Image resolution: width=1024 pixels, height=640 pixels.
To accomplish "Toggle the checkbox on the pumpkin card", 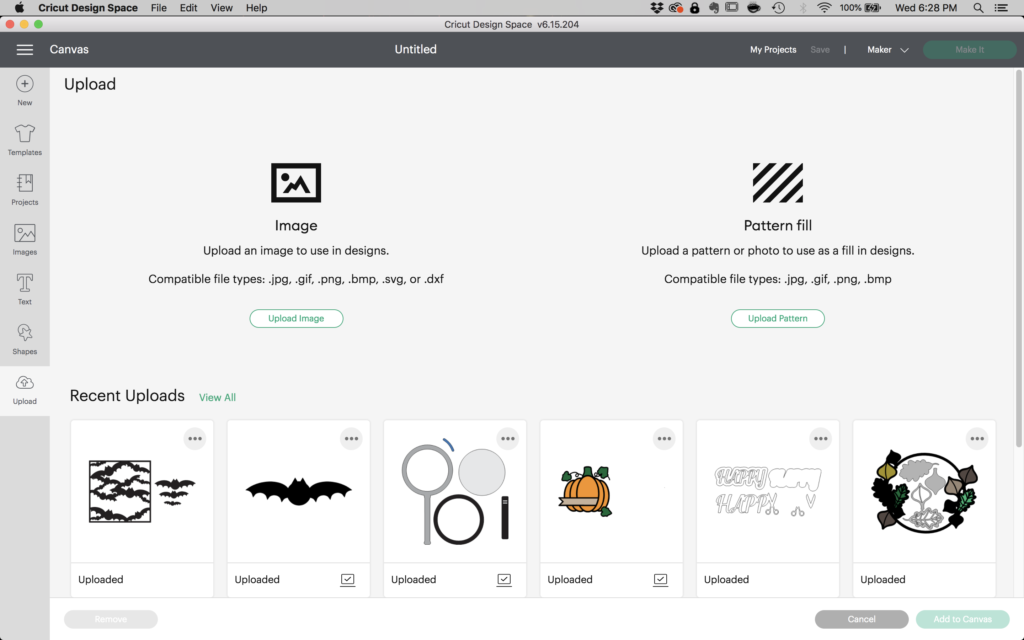I will click(660, 579).
